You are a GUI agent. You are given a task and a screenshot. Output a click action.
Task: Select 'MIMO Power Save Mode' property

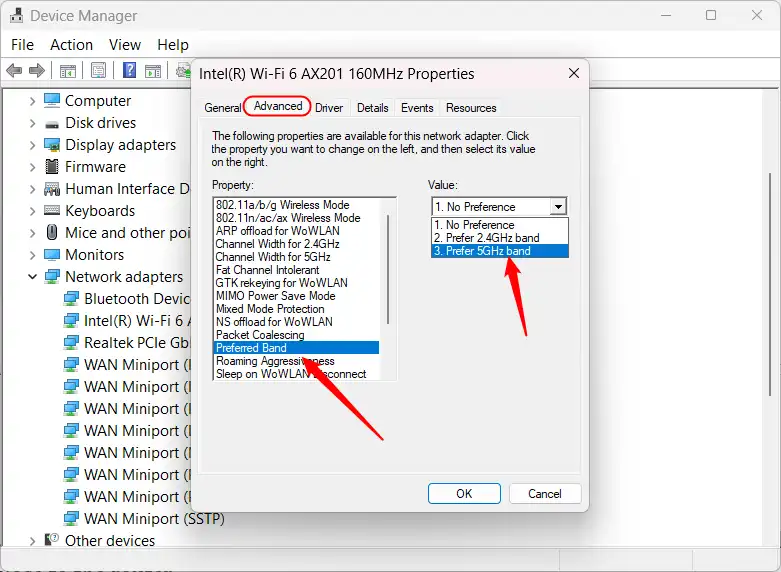click(x=297, y=295)
